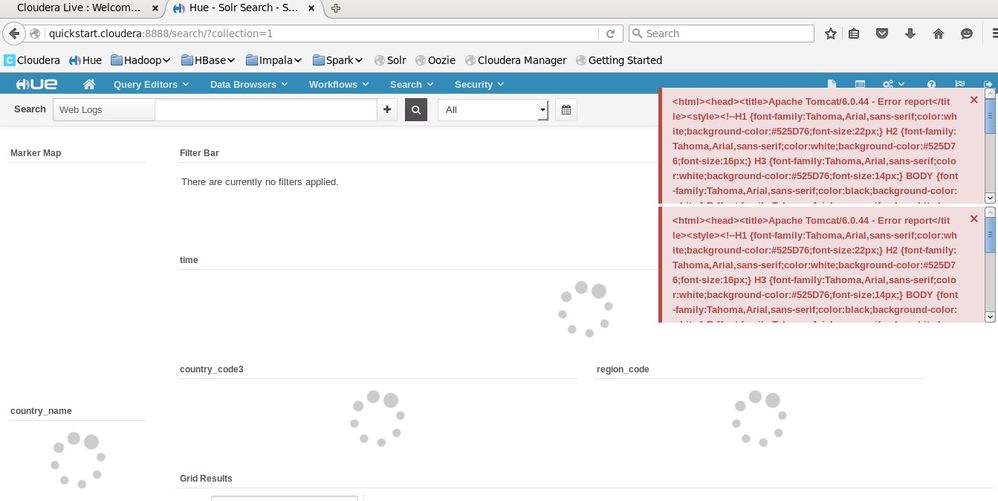Click the Firefox search box
The width and height of the screenshot is (998, 501).
721,34
